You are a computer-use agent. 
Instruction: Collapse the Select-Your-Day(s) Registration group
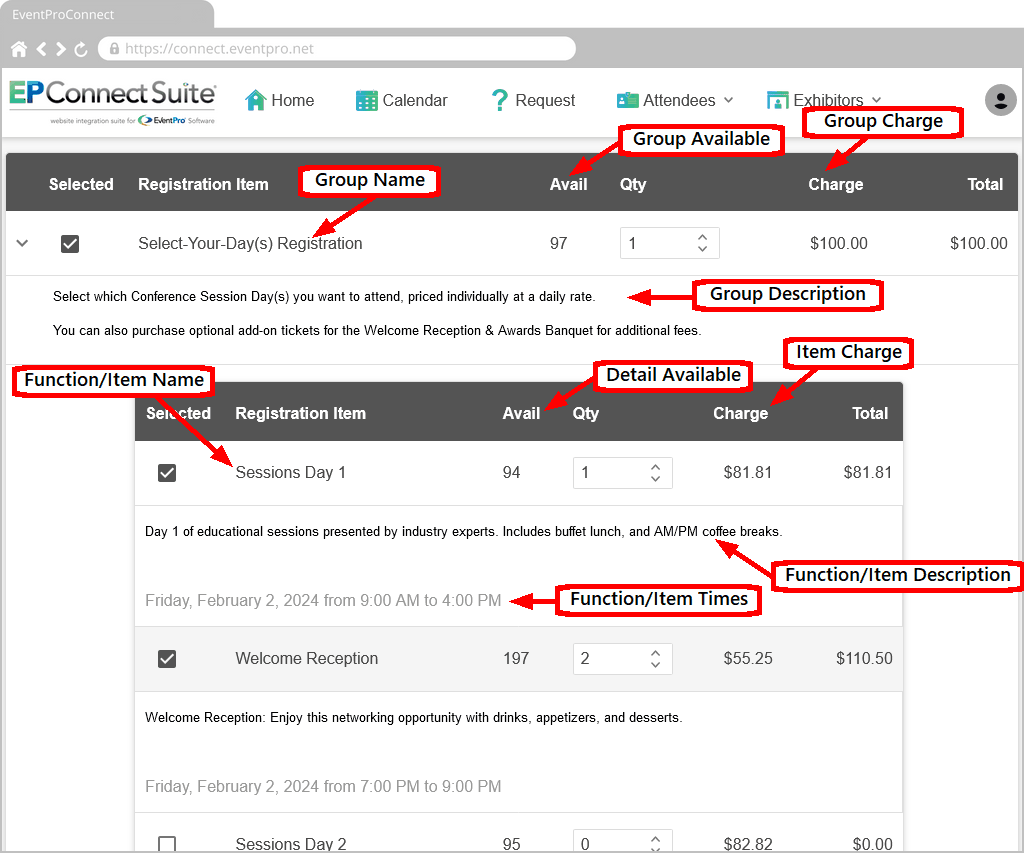pos(22,243)
